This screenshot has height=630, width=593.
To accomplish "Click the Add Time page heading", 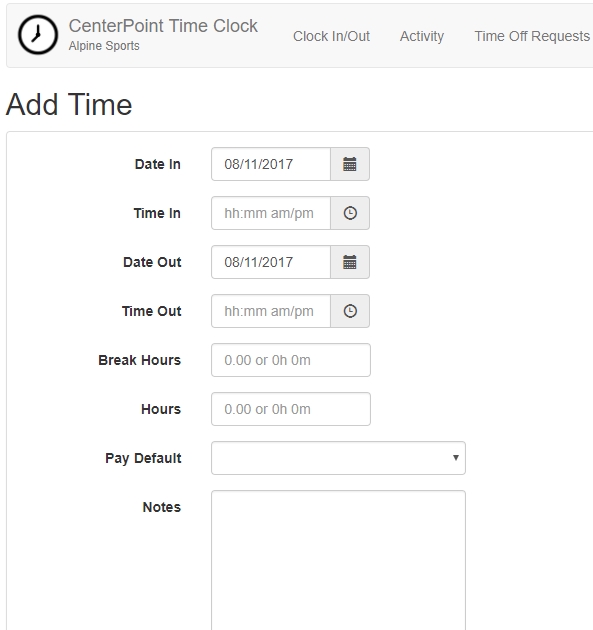I will pyautogui.click(x=69, y=104).
